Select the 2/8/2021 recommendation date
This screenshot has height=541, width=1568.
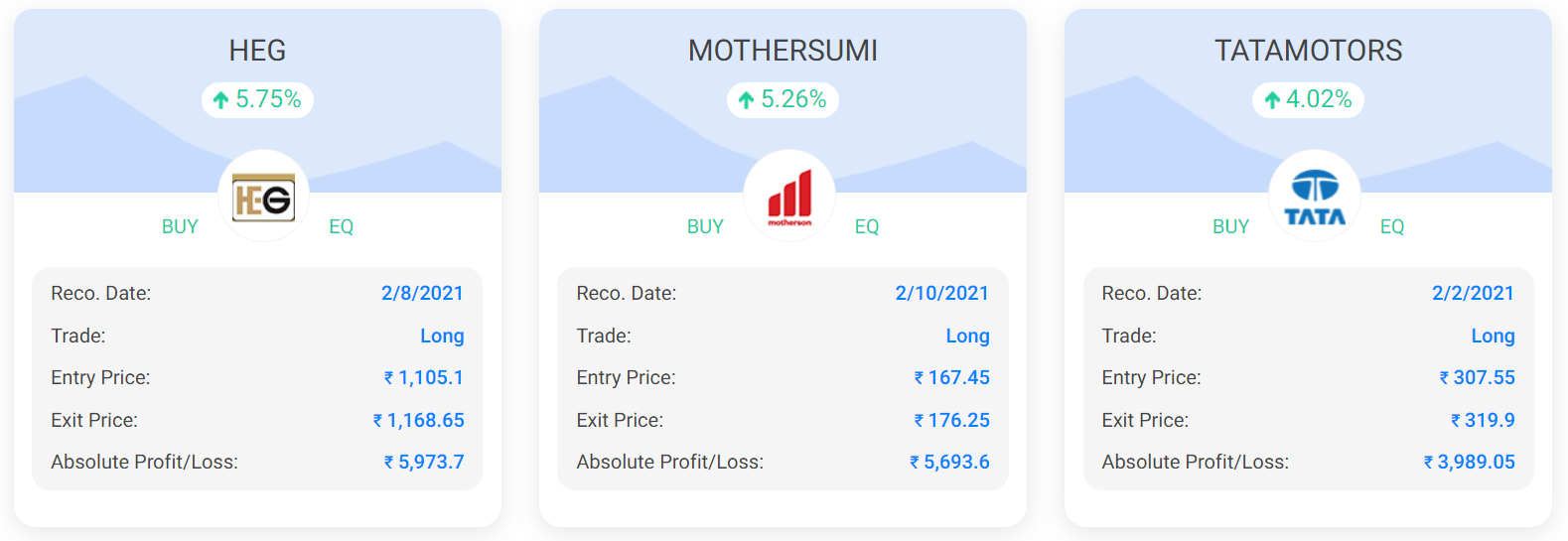pos(422,293)
